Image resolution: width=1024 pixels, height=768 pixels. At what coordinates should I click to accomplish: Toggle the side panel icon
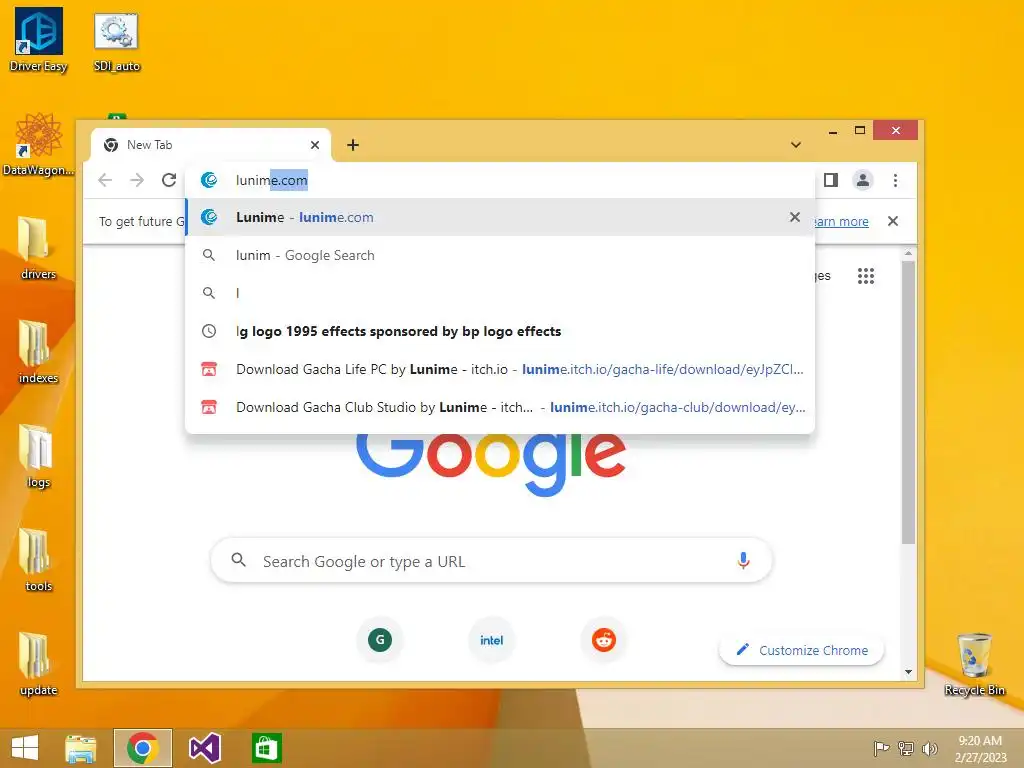click(831, 180)
